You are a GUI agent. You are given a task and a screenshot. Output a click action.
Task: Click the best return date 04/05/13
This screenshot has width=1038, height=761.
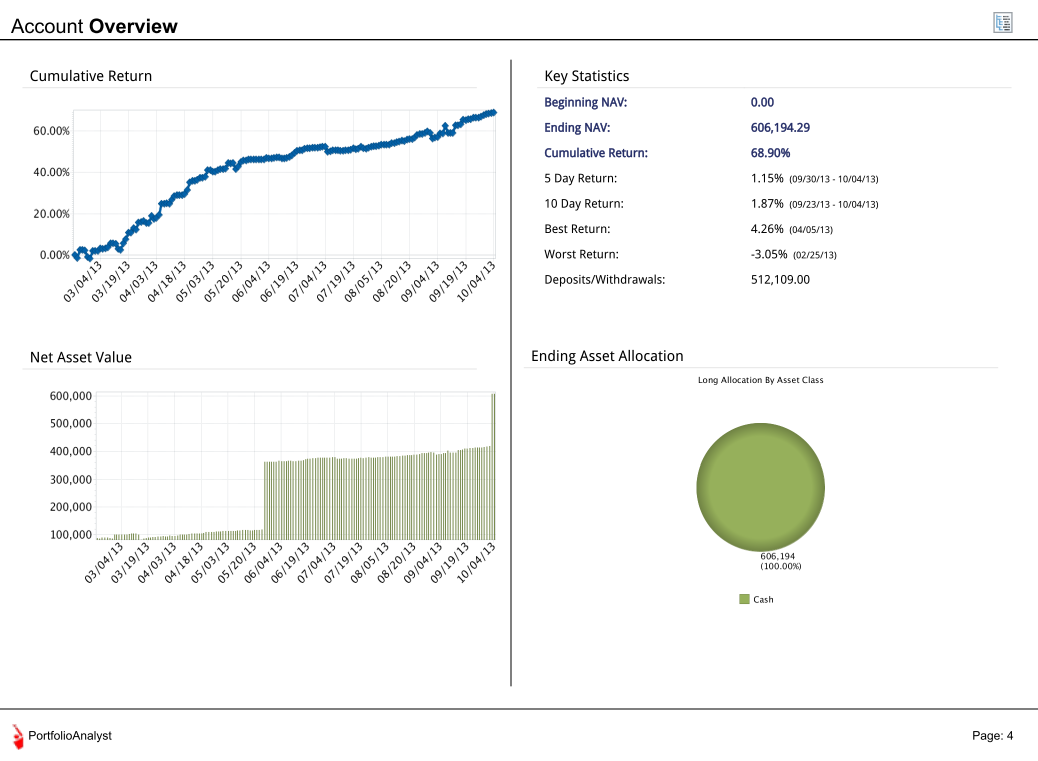pyautogui.click(x=811, y=230)
